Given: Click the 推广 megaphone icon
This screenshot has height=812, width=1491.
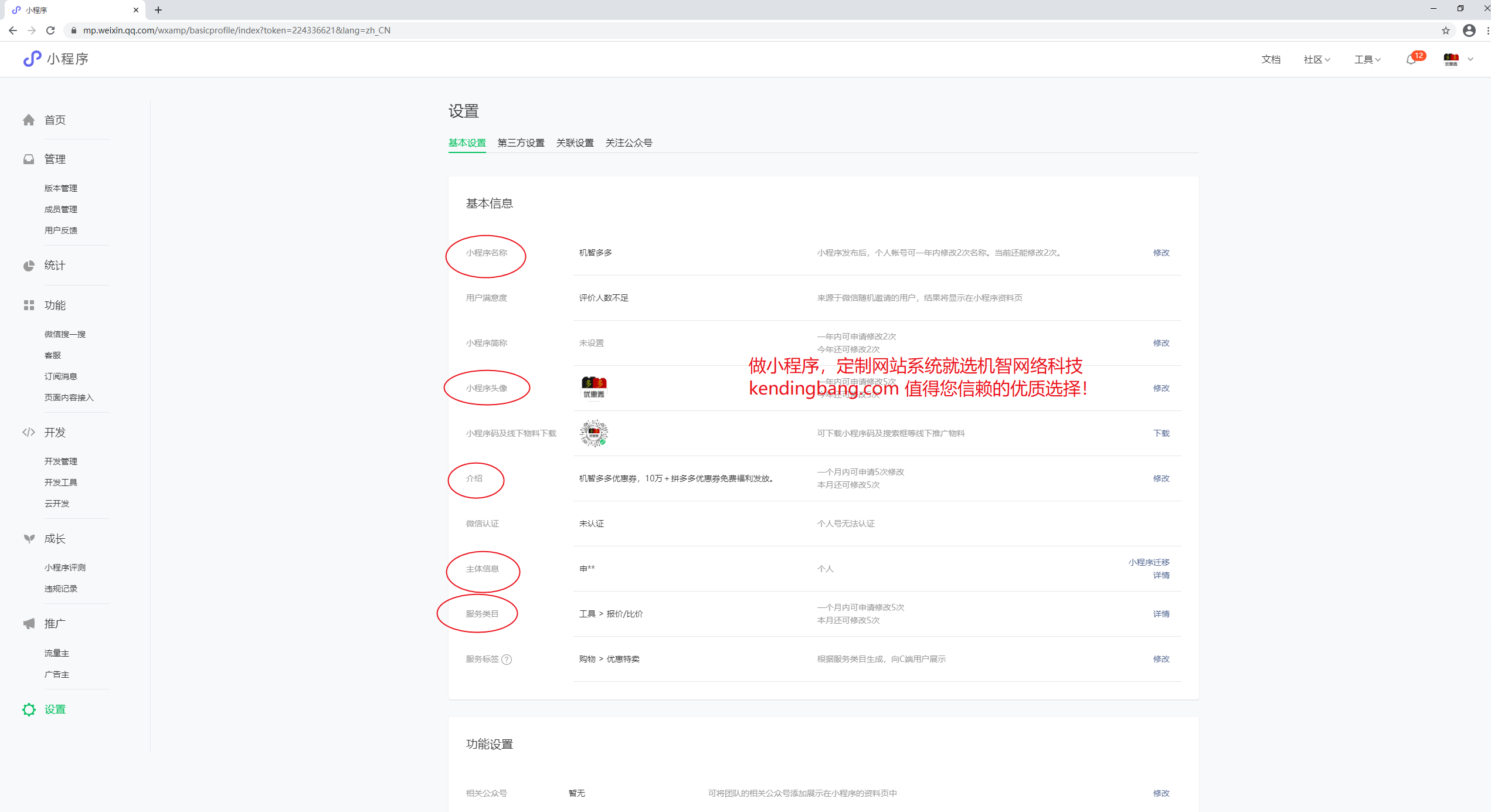Looking at the screenshot, I should pyautogui.click(x=29, y=623).
